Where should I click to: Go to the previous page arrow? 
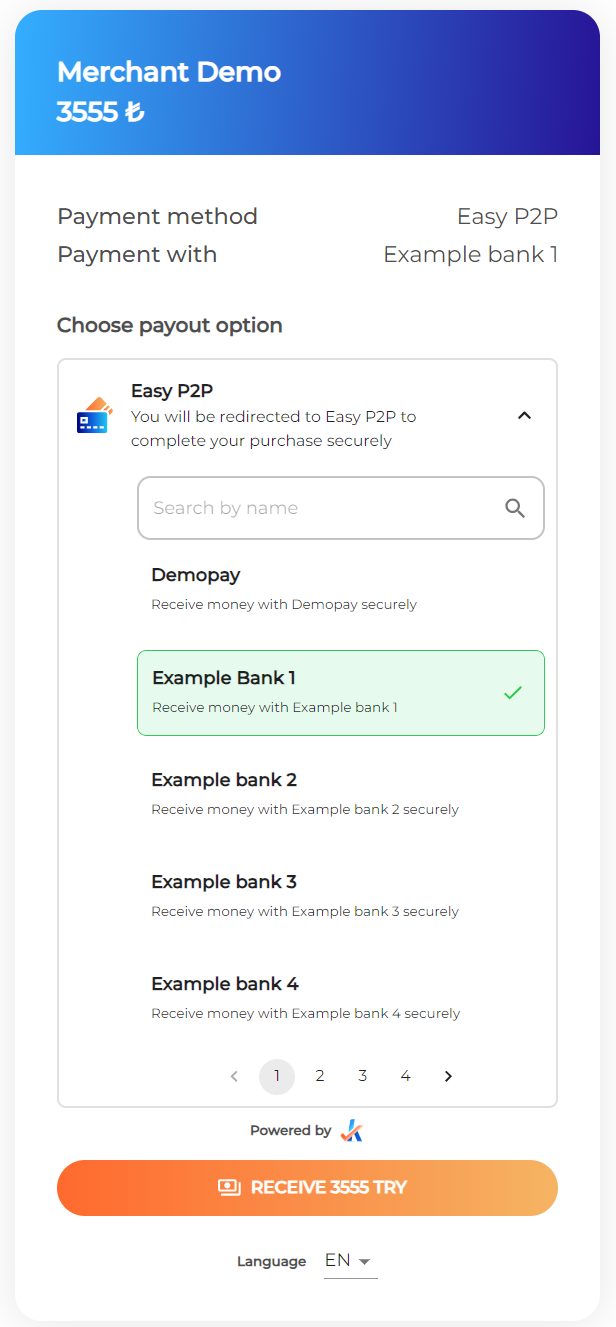pyautogui.click(x=234, y=1076)
